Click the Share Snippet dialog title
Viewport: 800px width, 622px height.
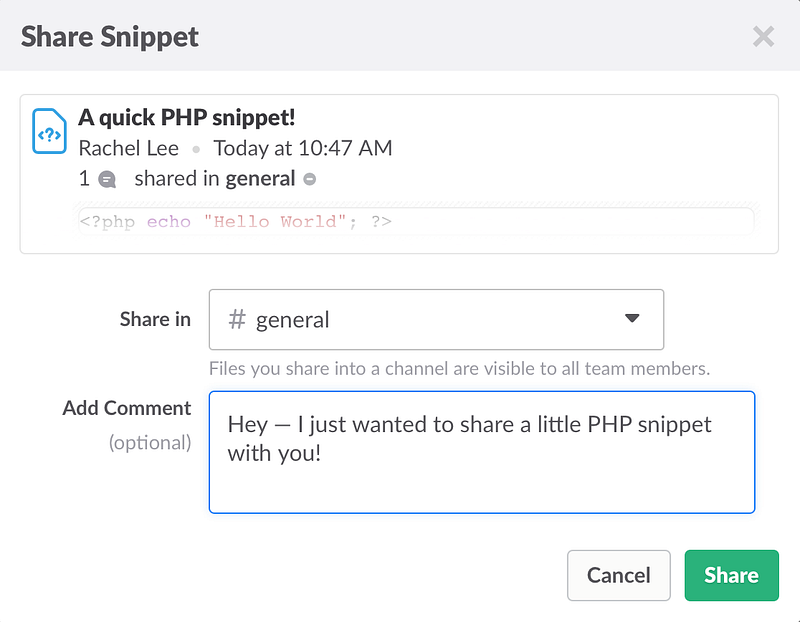tap(110, 37)
